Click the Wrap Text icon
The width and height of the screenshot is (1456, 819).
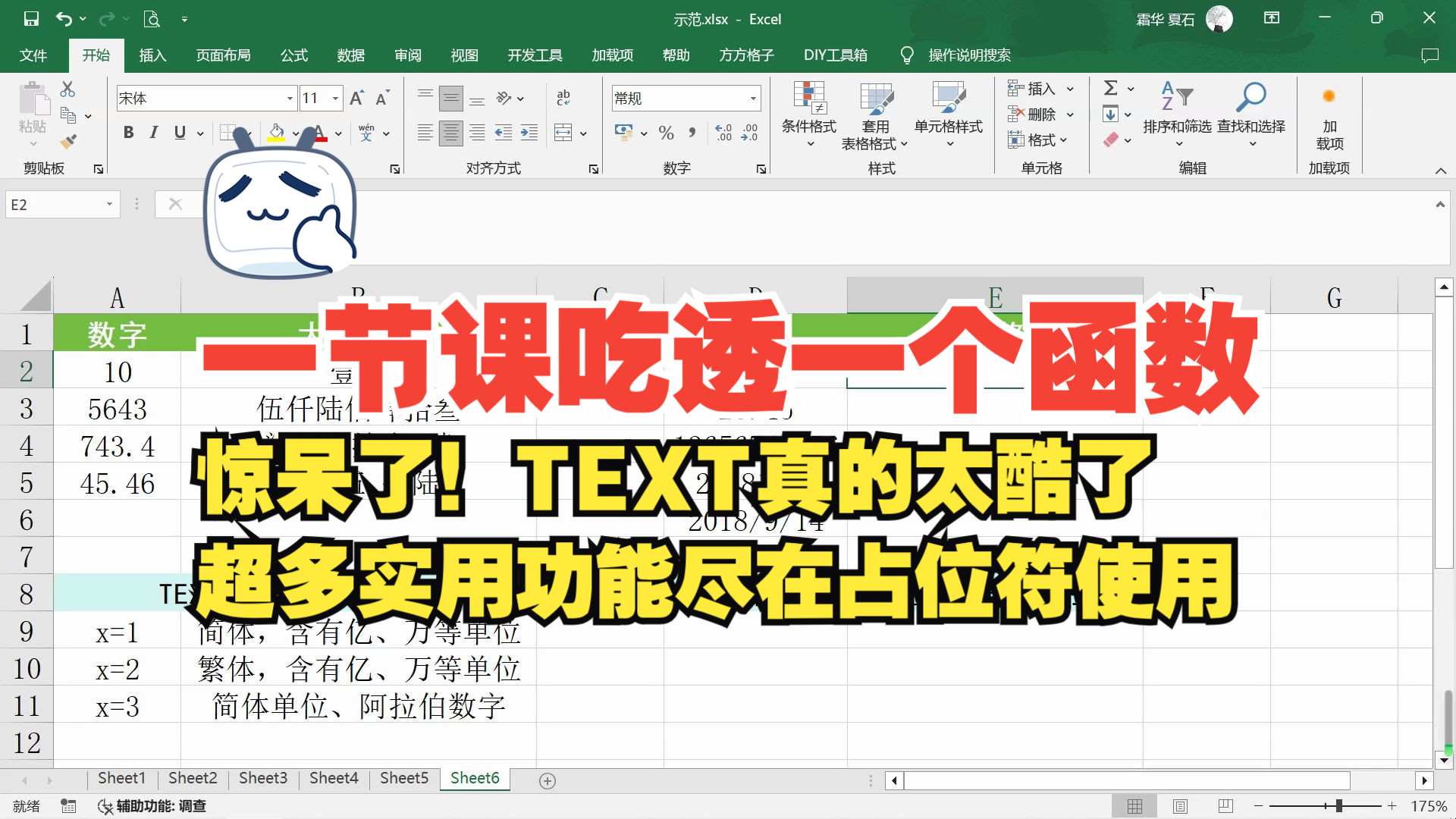click(563, 97)
